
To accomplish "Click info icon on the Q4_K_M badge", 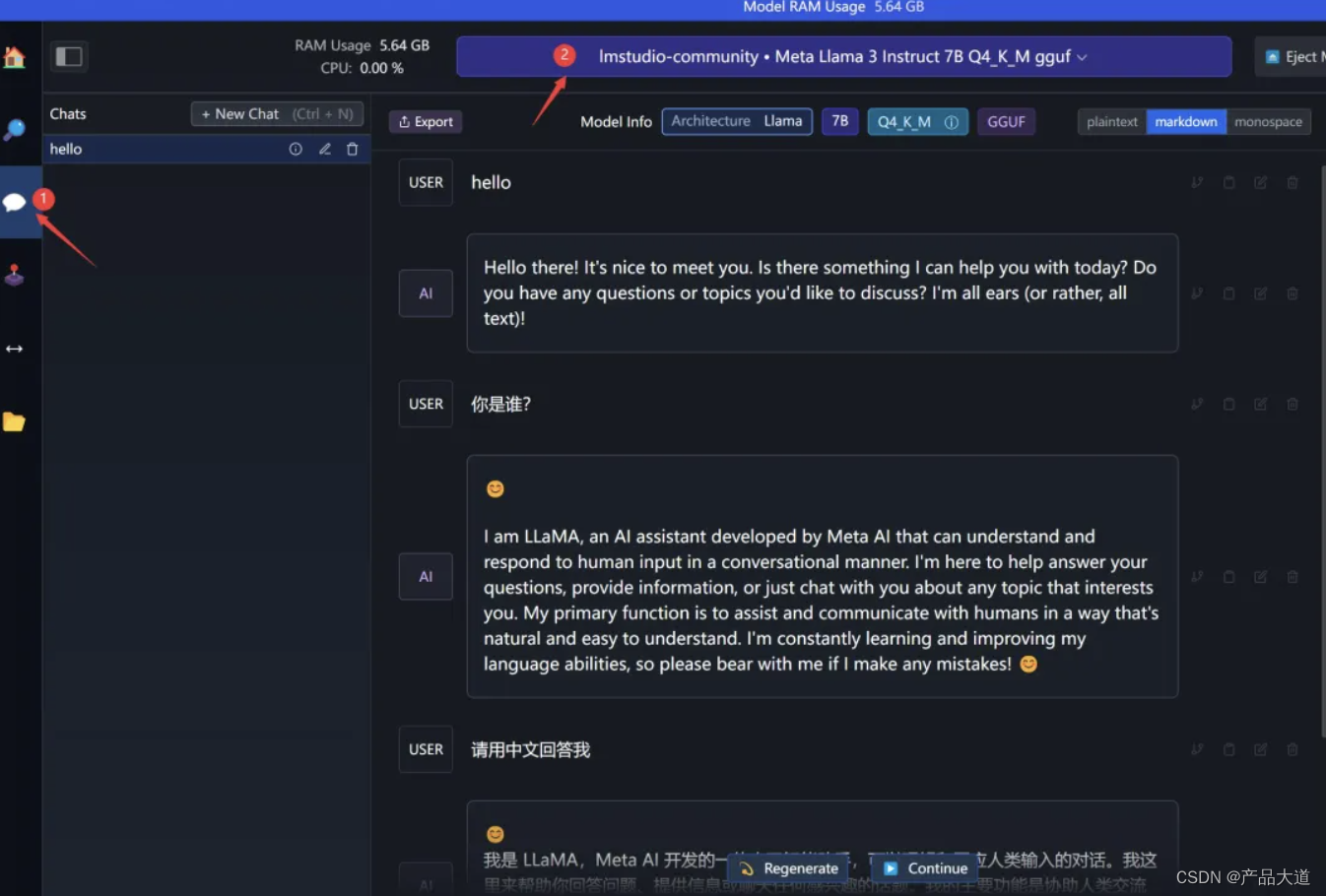I will tap(951, 122).
